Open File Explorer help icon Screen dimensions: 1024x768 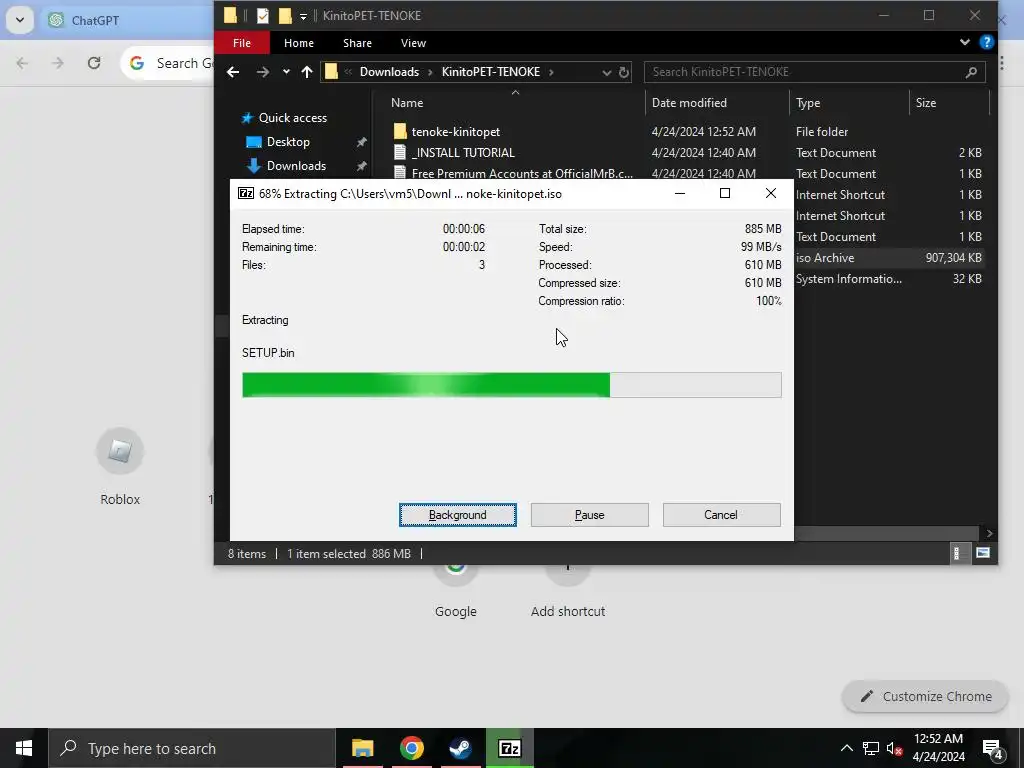(x=986, y=42)
